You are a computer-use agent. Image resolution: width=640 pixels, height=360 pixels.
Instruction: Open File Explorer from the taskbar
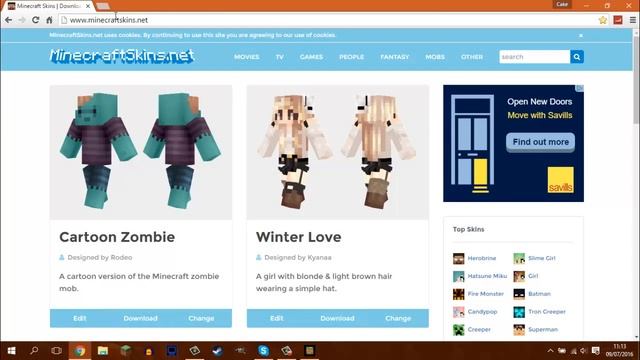[x=102, y=351]
